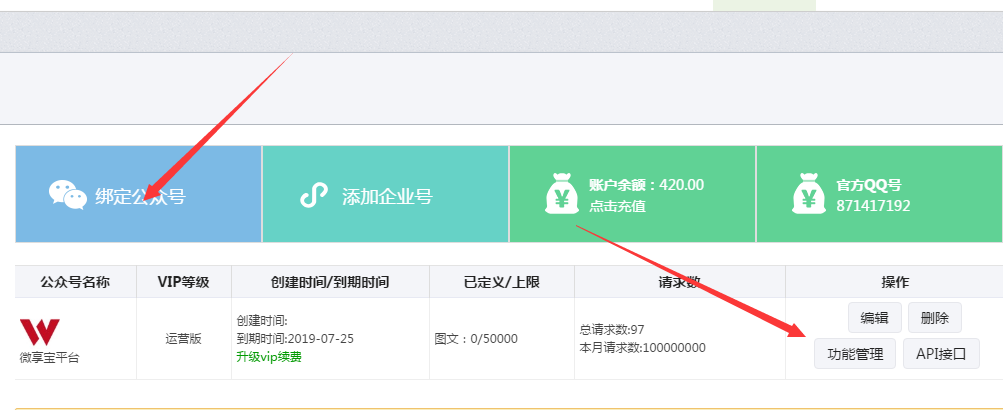This screenshot has height=410, width=1003.
Task: Click the 编辑 button
Action: [x=874, y=317]
